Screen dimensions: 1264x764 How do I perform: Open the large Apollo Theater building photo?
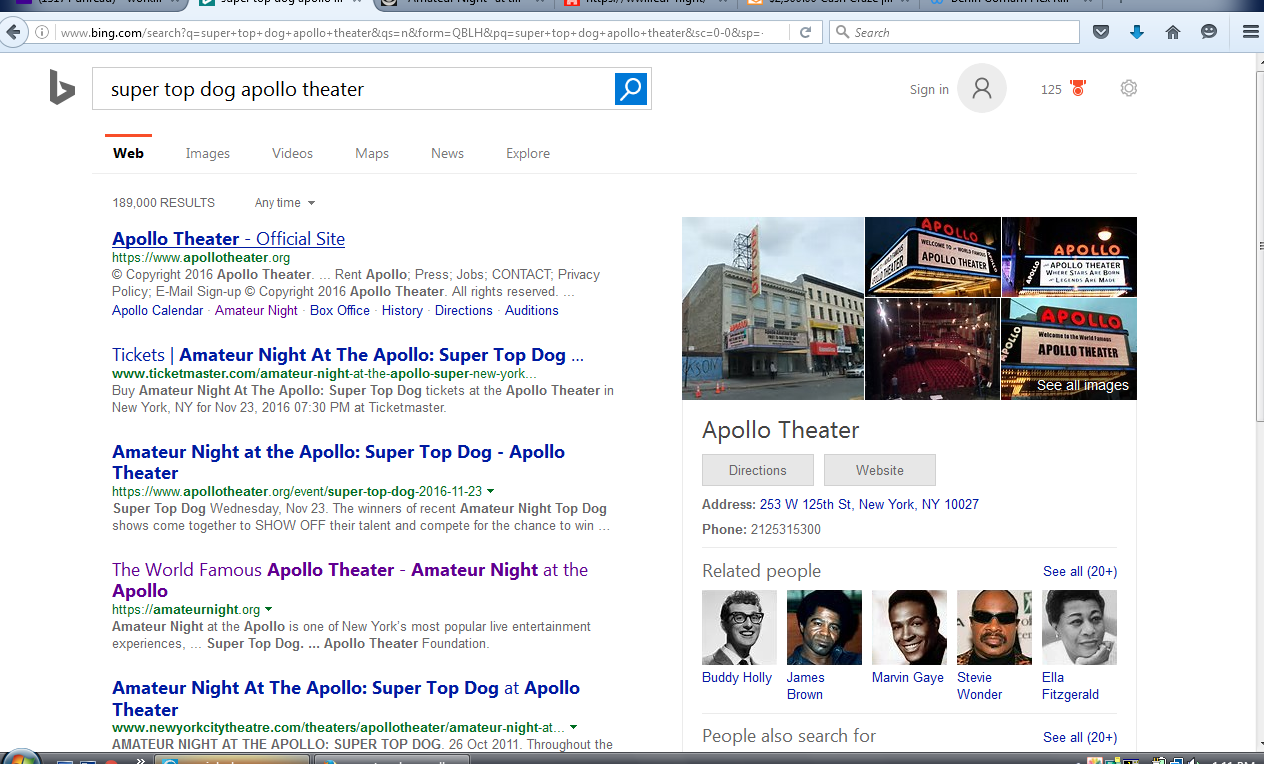click(773, 308)
